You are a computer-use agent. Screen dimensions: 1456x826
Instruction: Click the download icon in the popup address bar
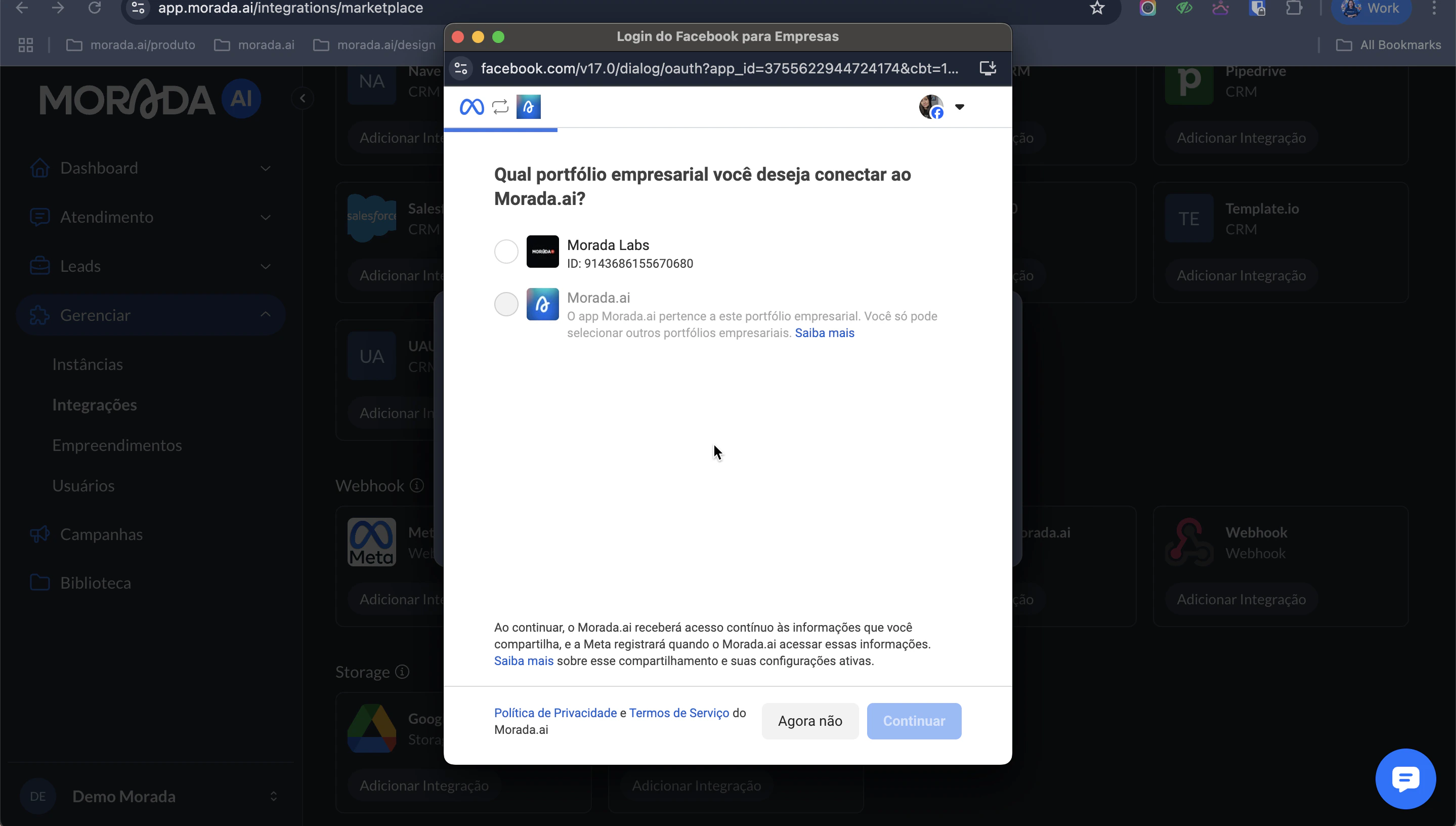tap(987, 68)
